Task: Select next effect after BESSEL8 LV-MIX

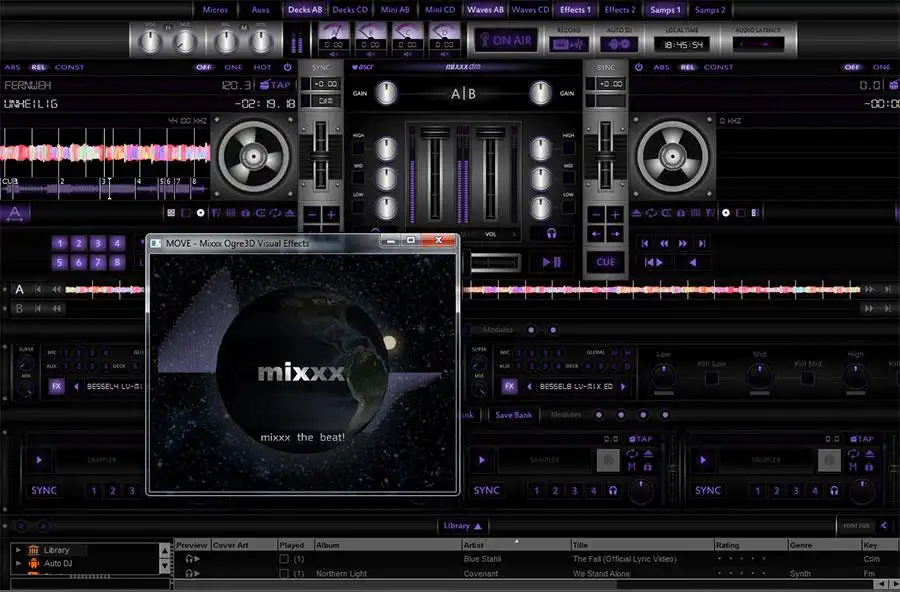Action: [x=624, y=386]
